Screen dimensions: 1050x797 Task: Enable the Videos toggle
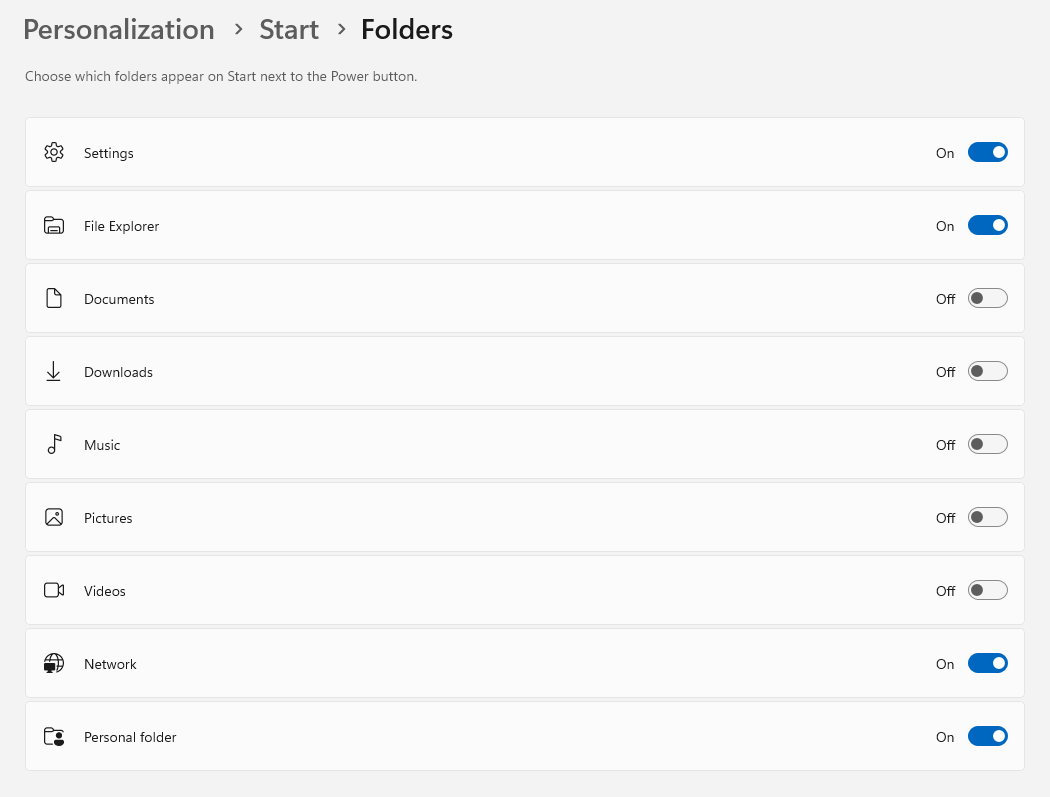point(987,590)
